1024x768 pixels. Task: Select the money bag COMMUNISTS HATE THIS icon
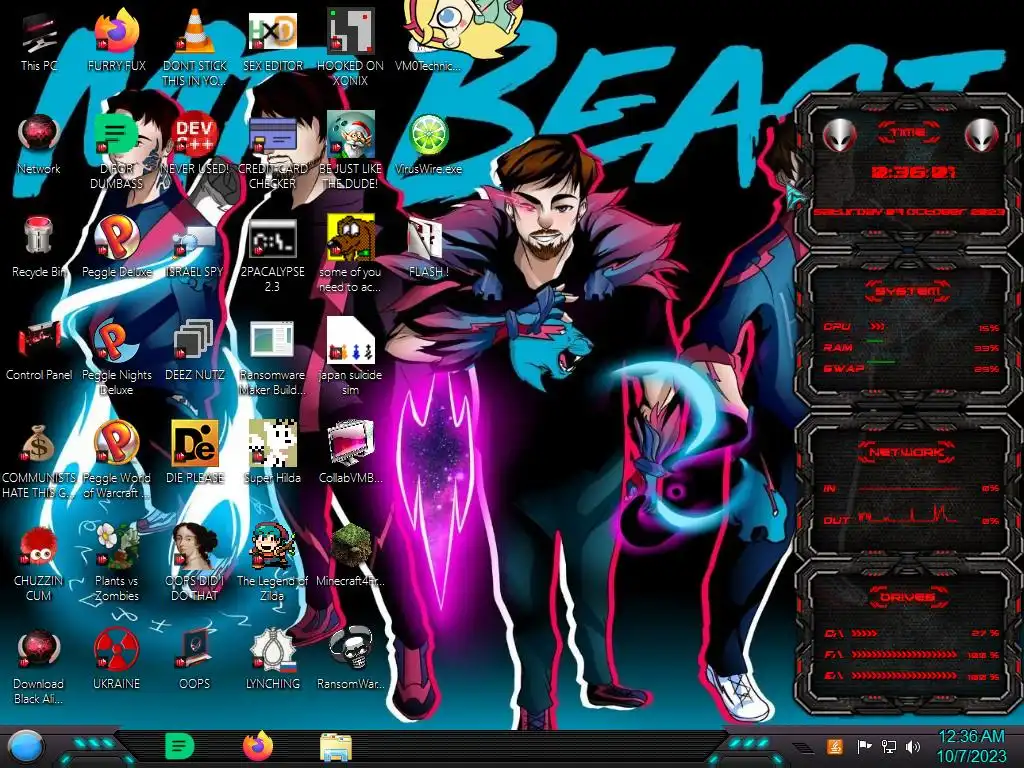[39, 444]
